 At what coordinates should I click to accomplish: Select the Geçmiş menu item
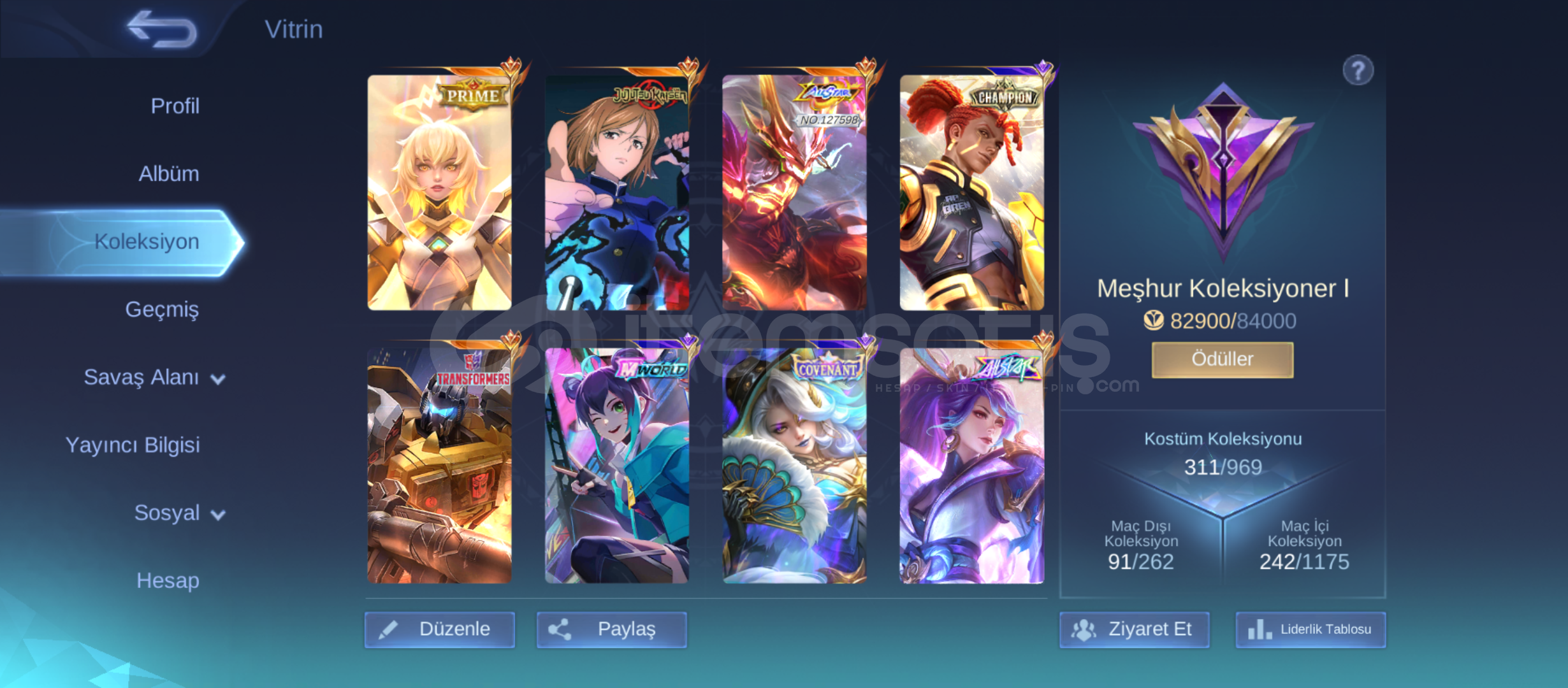162,310
